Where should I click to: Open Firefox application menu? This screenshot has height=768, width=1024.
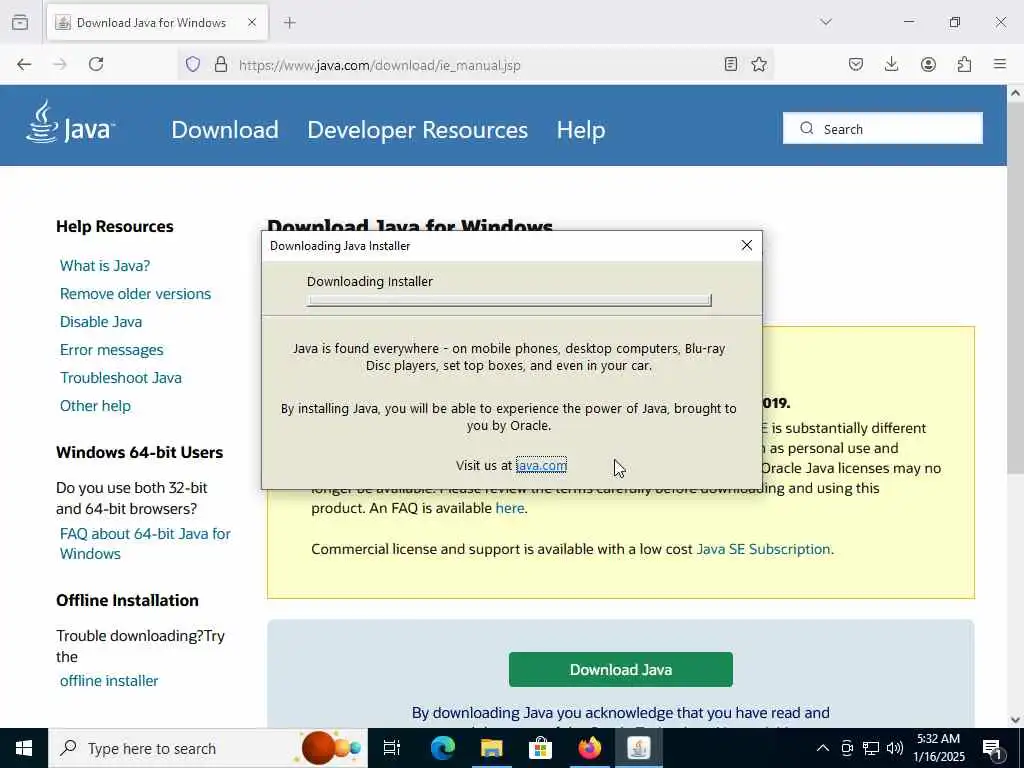point(1000,64)
